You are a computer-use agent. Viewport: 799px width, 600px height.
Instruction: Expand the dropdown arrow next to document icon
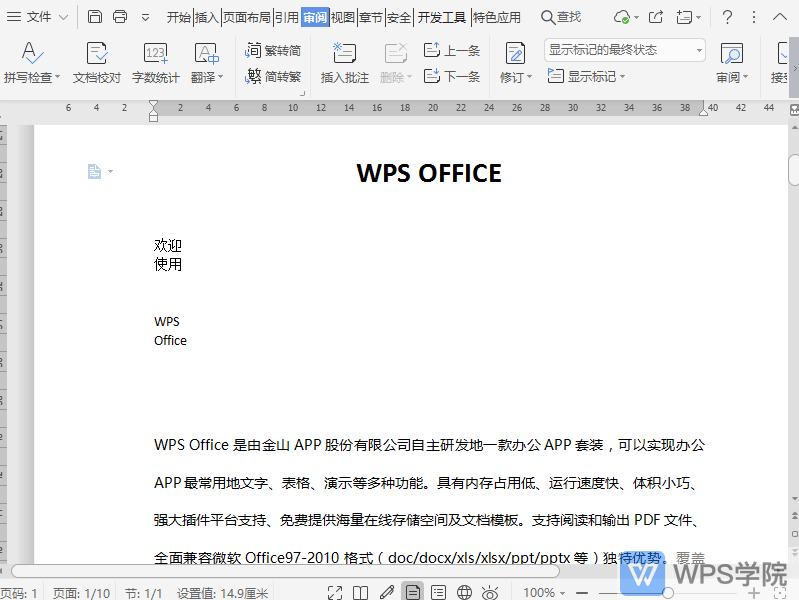111,171
